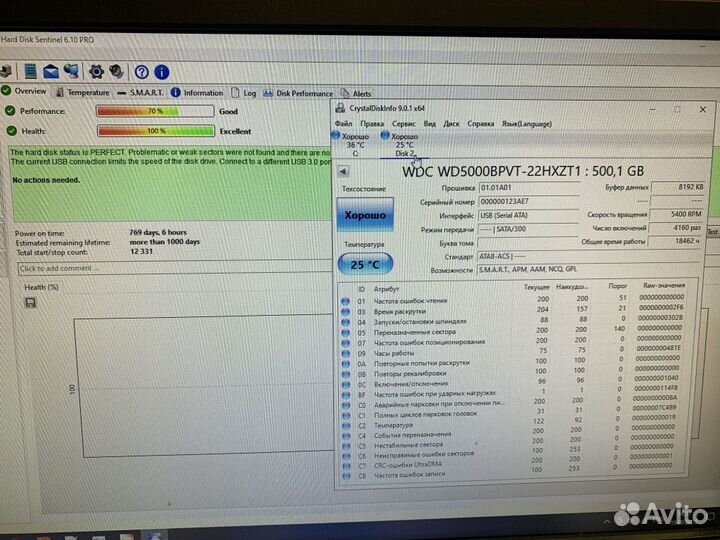The width and height of the screenshot is (720, 540).
Task: Open the Log tab
Action: 243,93
